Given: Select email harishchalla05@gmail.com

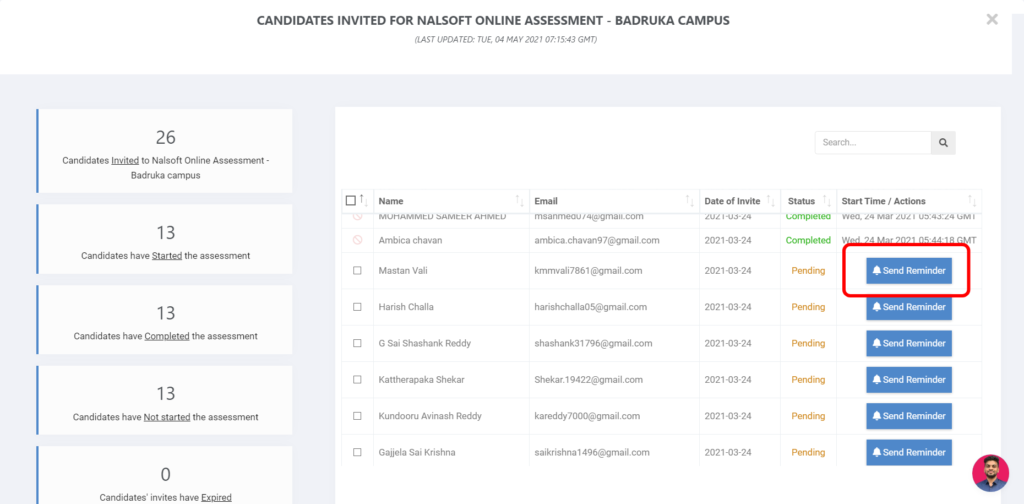Looking at the screenshot, I should pos(591,307).
